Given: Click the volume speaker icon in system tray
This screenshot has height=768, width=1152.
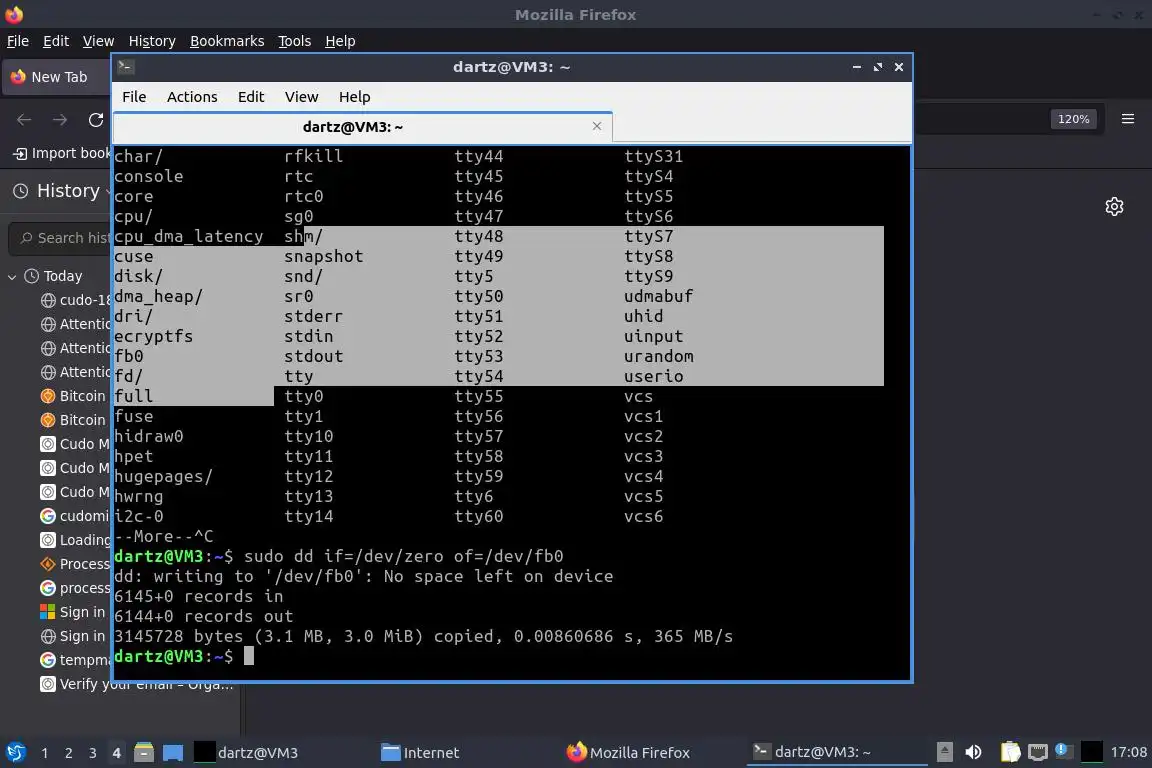Looking at the screenshot, I should click(x=973, y=752).
